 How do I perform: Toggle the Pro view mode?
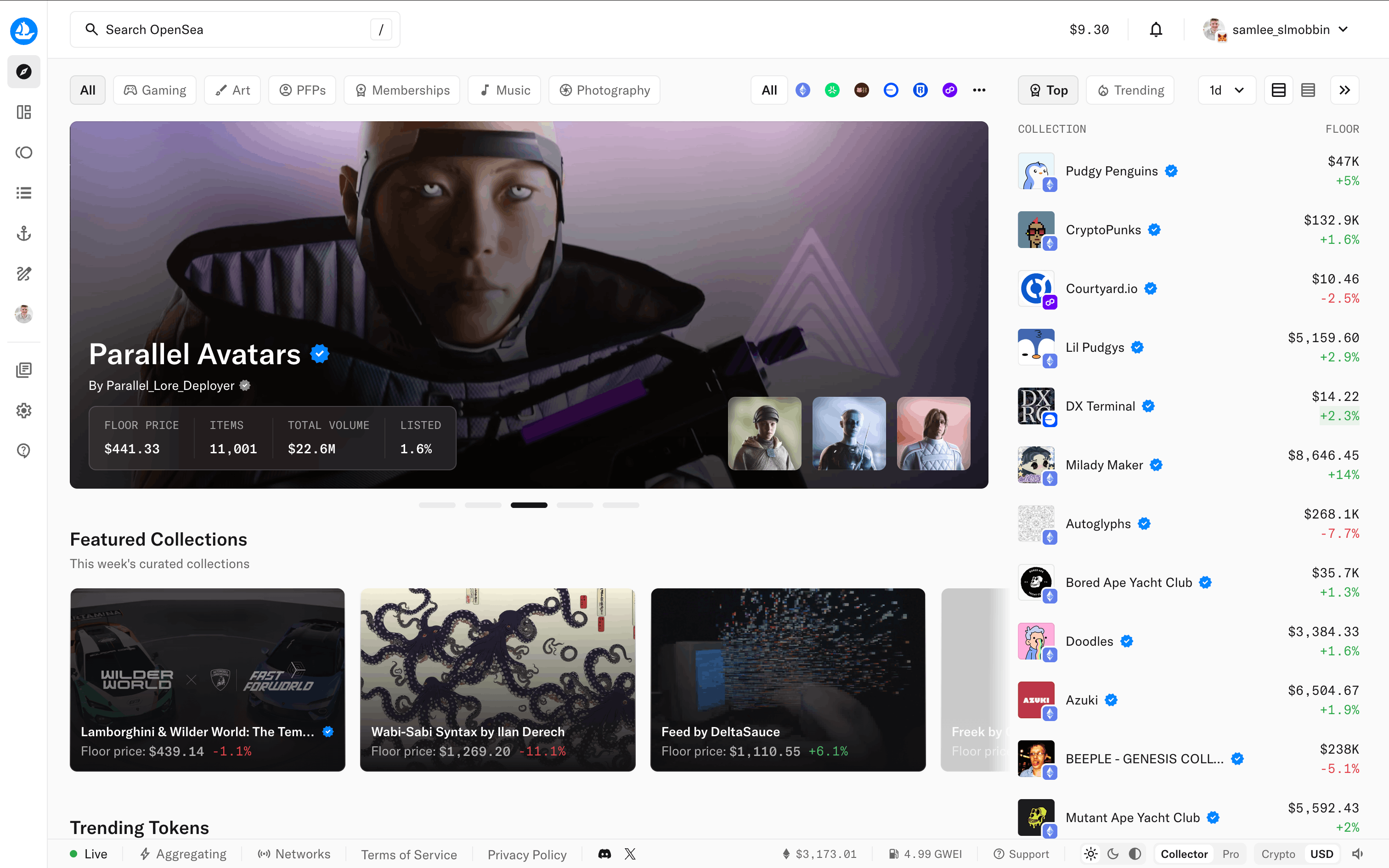coord(1230,854)
